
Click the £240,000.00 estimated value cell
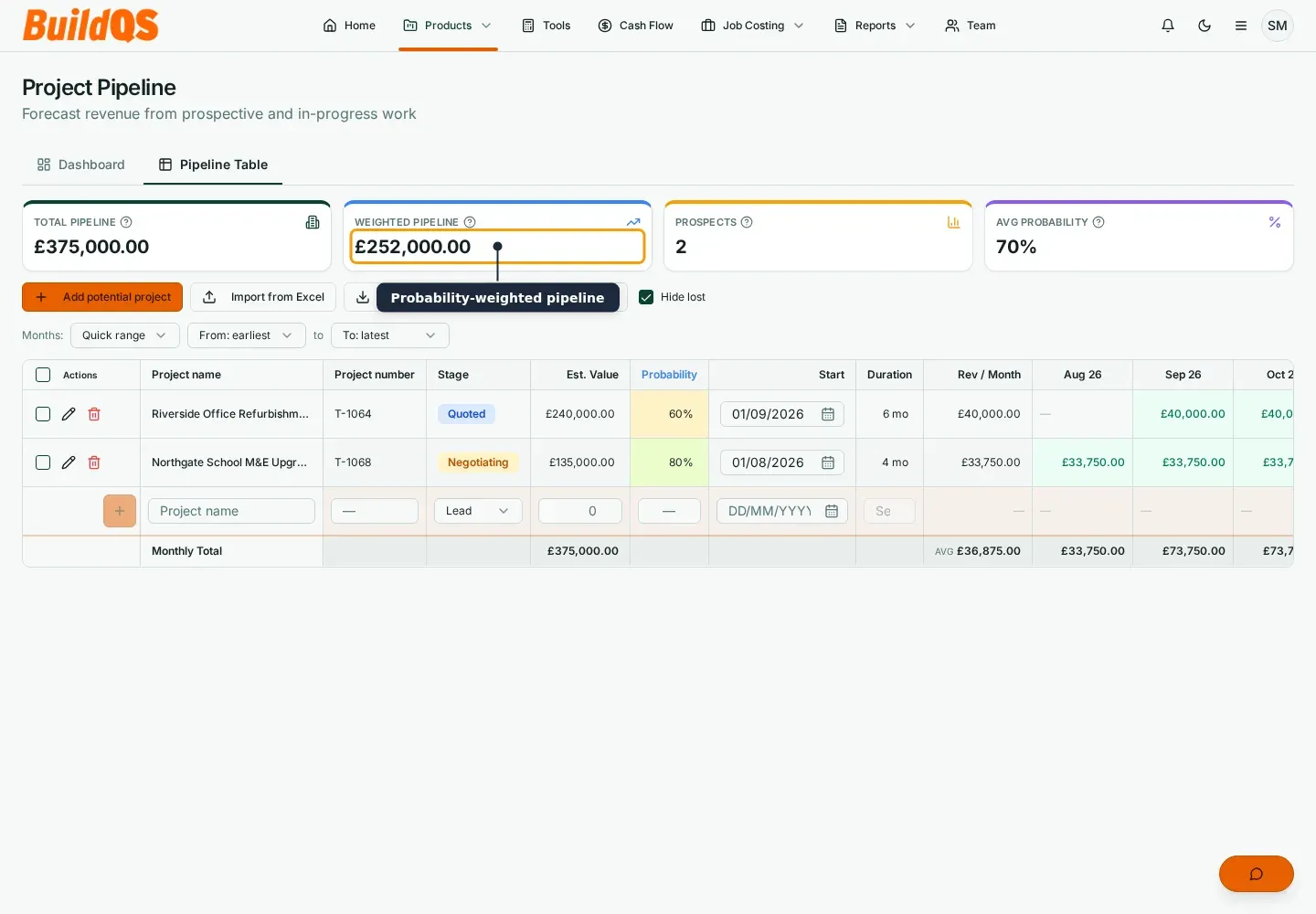tap(580, 414)
